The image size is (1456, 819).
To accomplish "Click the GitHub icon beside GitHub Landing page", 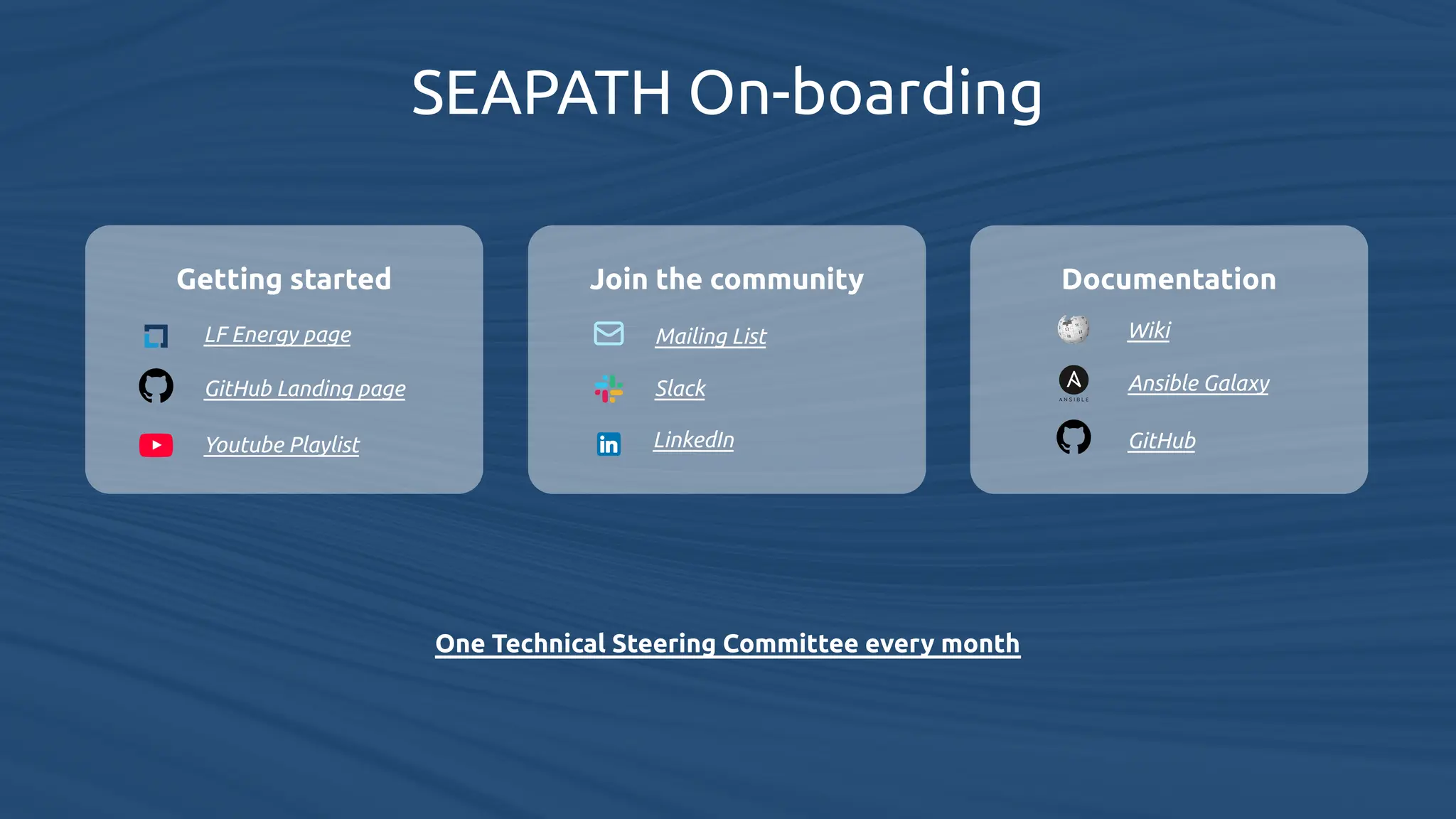I will [x=156, y=385].
